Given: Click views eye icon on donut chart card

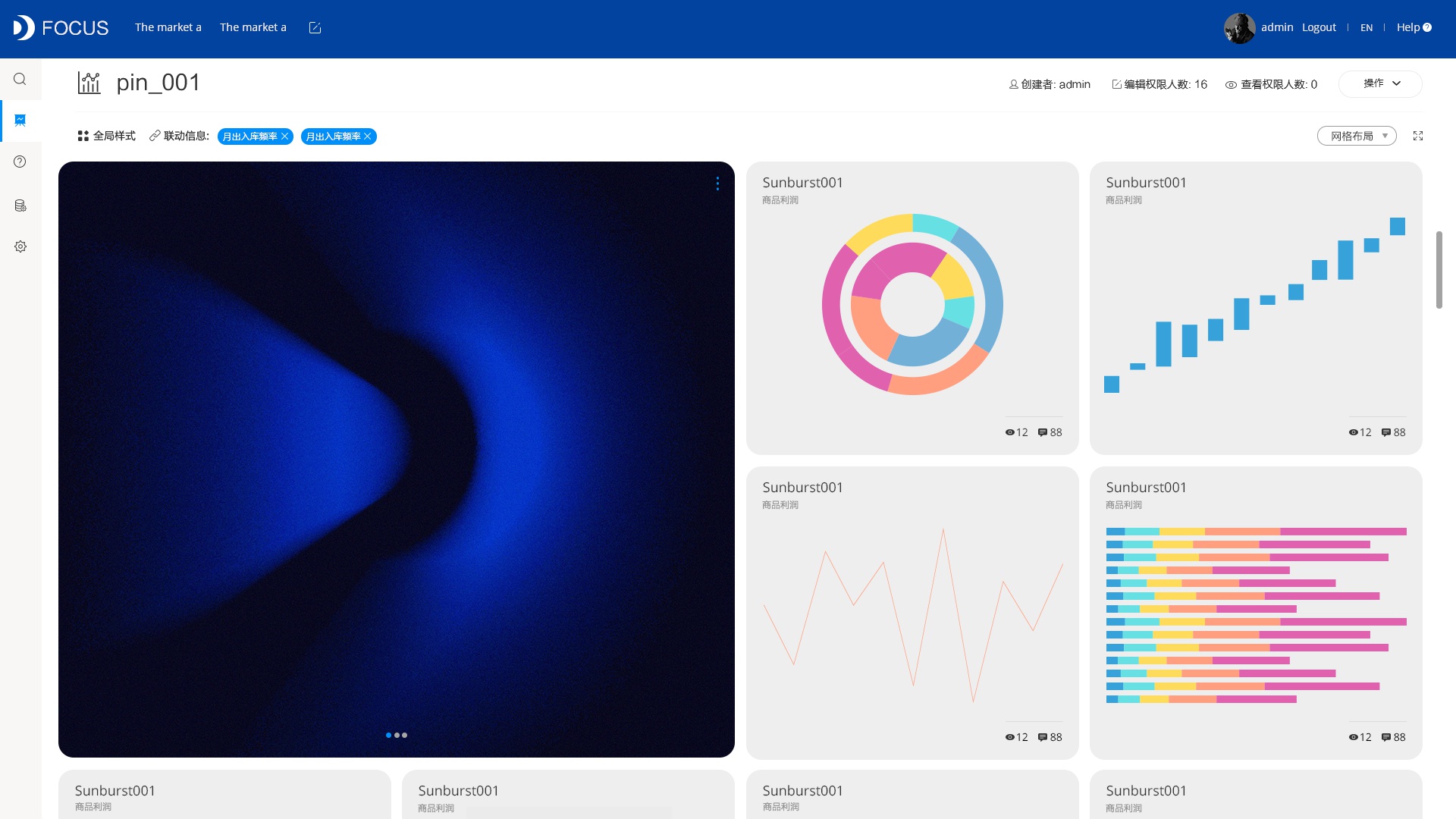Looking at the screenshot, I should pos(1009,432).
